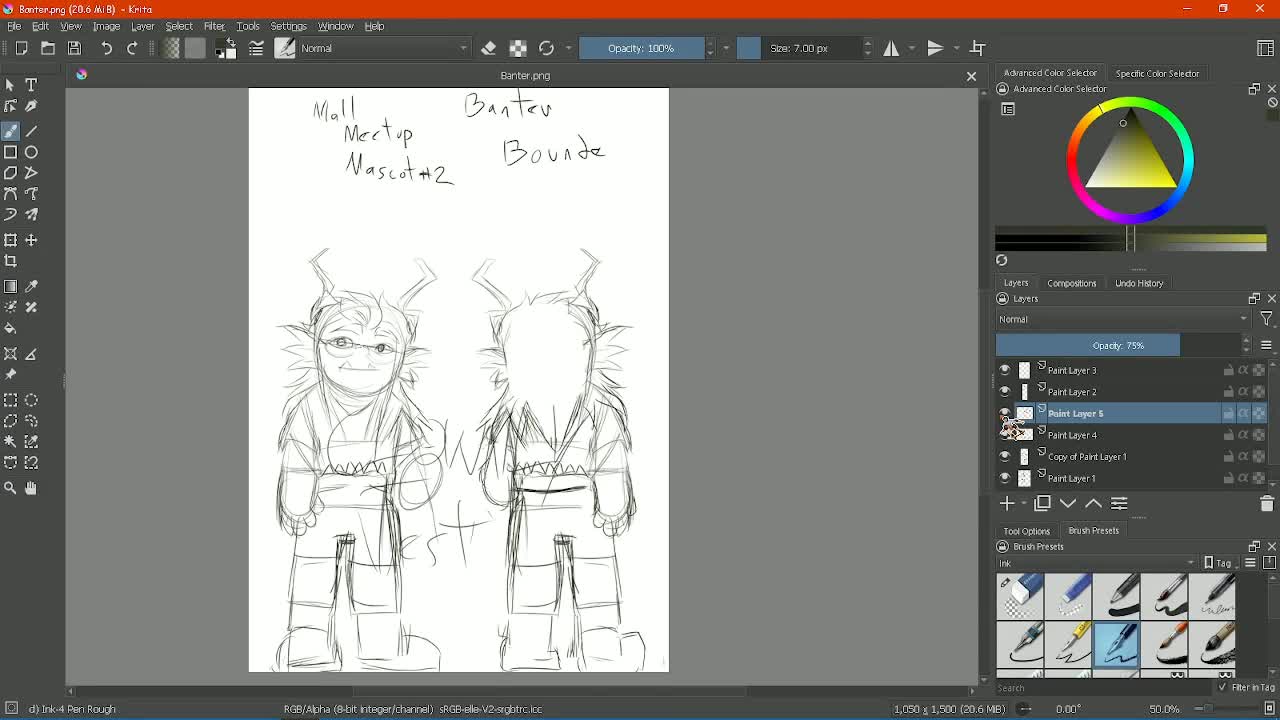Expand the add layer options arrow
The height and width of the screenshot is (720, 1280).
click(x=1022, y=504)
